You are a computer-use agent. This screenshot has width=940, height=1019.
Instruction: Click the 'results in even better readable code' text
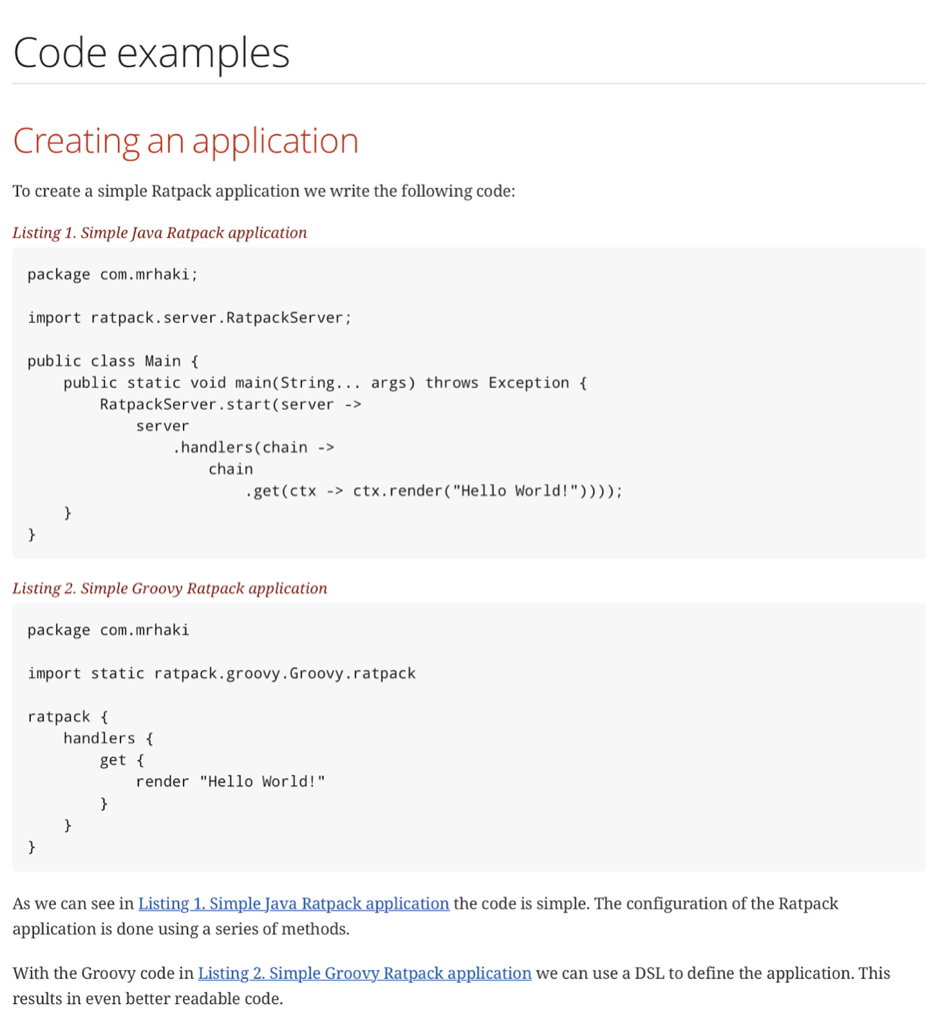click(x=147, y=998)
